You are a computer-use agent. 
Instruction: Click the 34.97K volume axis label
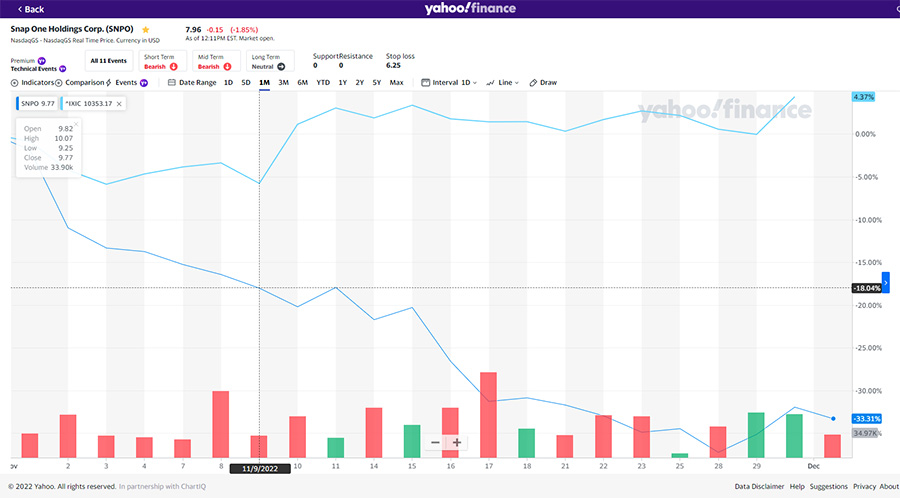(864, 433)
